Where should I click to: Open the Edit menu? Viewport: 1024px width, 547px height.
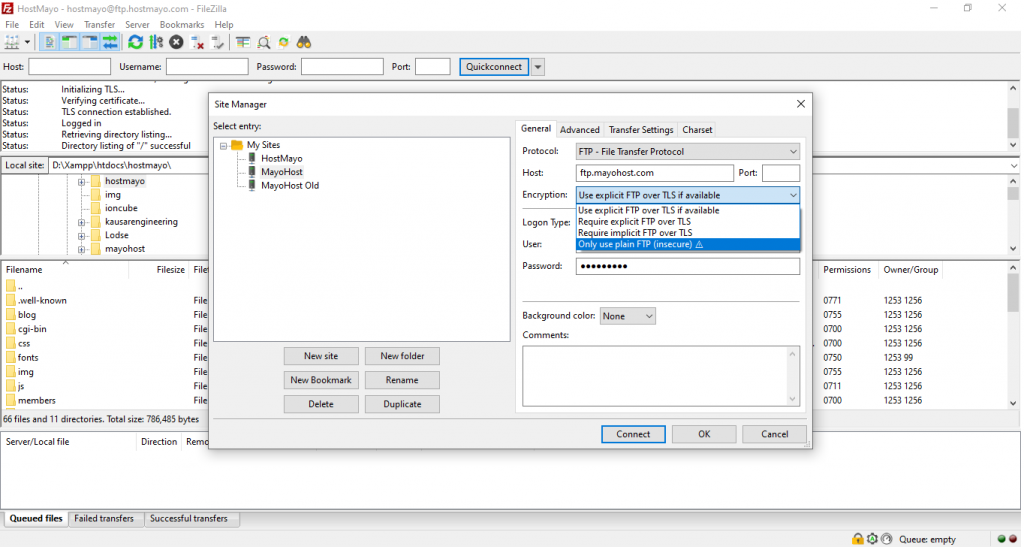(x=37, y=25)
